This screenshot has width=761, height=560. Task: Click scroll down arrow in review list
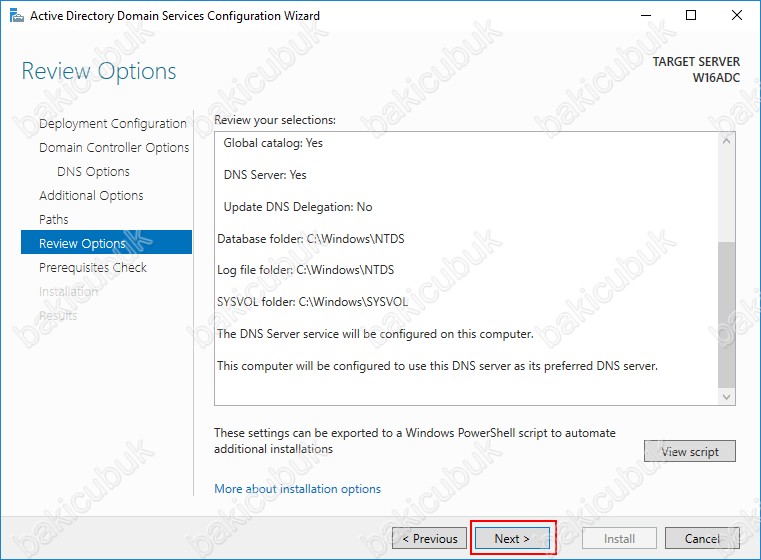coord(727,397)
